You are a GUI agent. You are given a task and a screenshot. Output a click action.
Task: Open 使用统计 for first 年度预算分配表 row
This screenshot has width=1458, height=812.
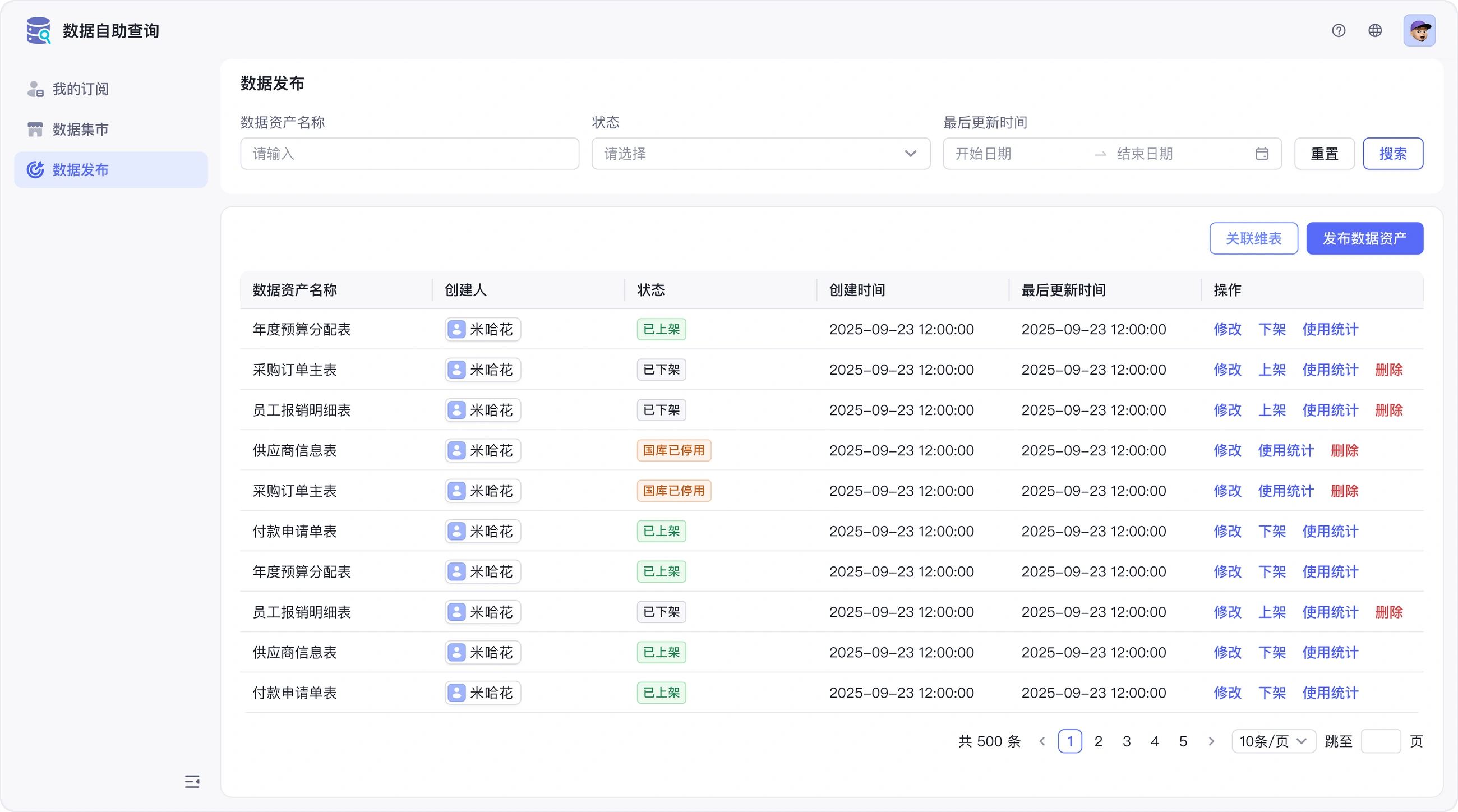pyautogui.click(x=1330, y=329)
